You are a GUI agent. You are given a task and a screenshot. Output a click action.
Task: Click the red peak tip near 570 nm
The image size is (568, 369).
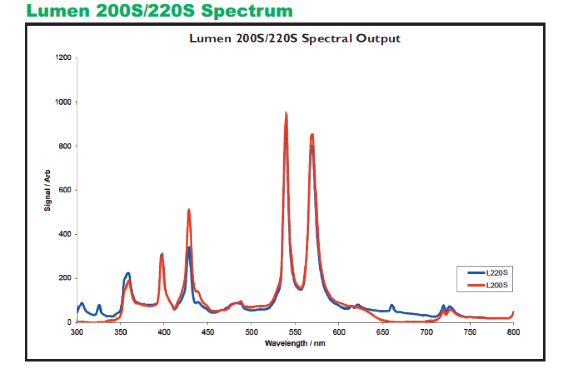312,136
